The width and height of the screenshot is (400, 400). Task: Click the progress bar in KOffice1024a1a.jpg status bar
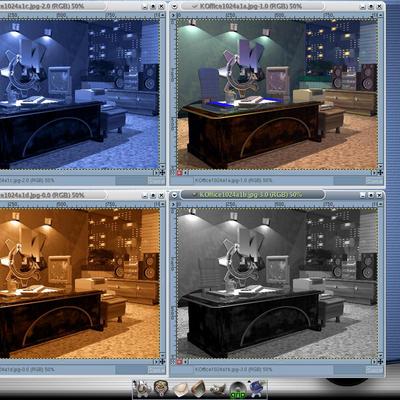point(349,181)
